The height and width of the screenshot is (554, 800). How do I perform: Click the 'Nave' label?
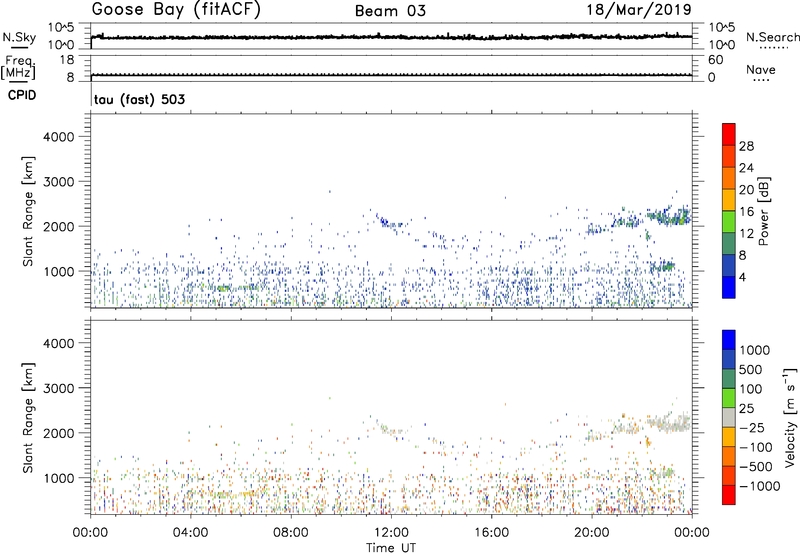point(761,70)
